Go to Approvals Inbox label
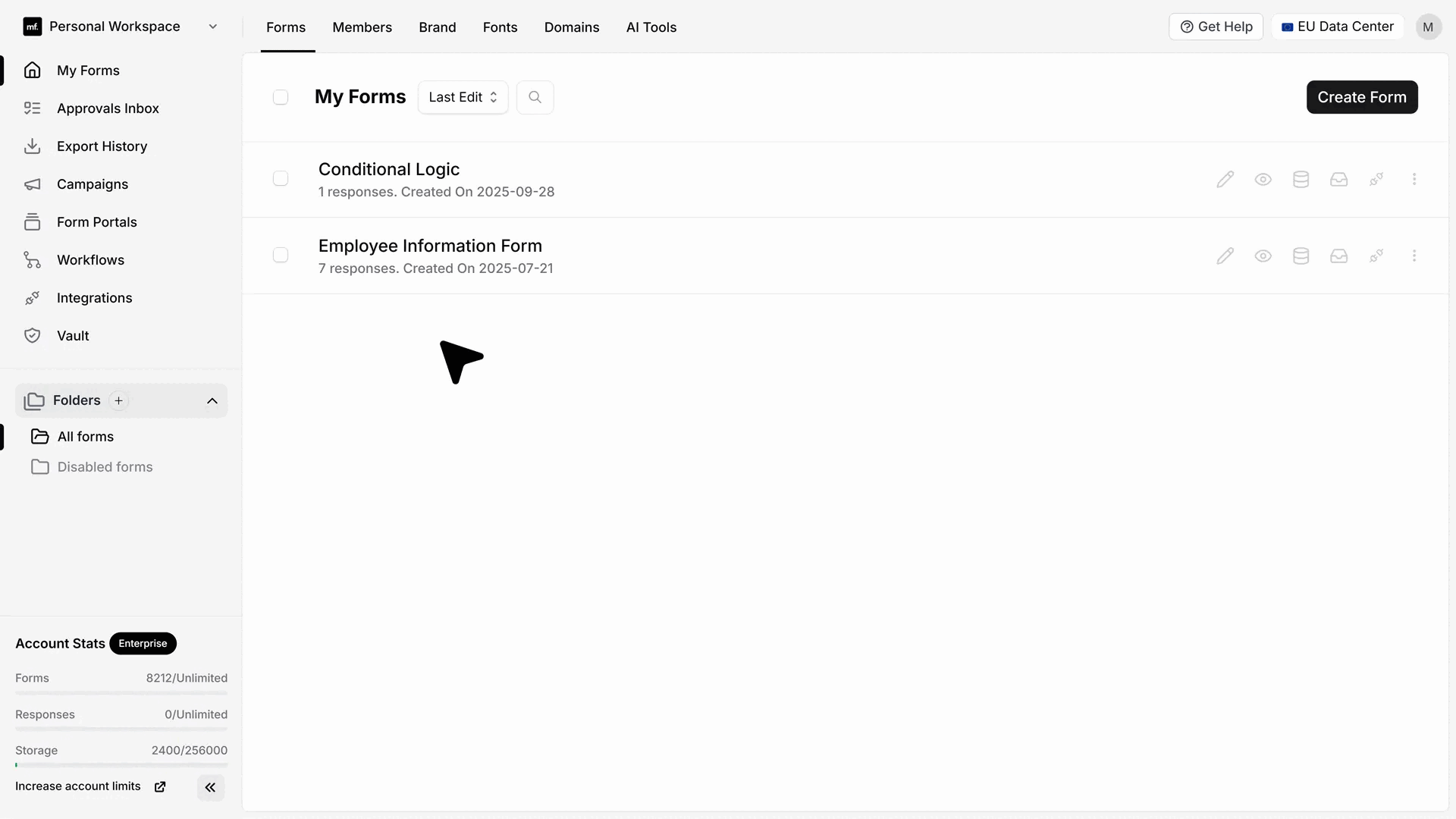The height and width of the screenshot is (819, 1456). pyautogui.click(x=108, y=108)
